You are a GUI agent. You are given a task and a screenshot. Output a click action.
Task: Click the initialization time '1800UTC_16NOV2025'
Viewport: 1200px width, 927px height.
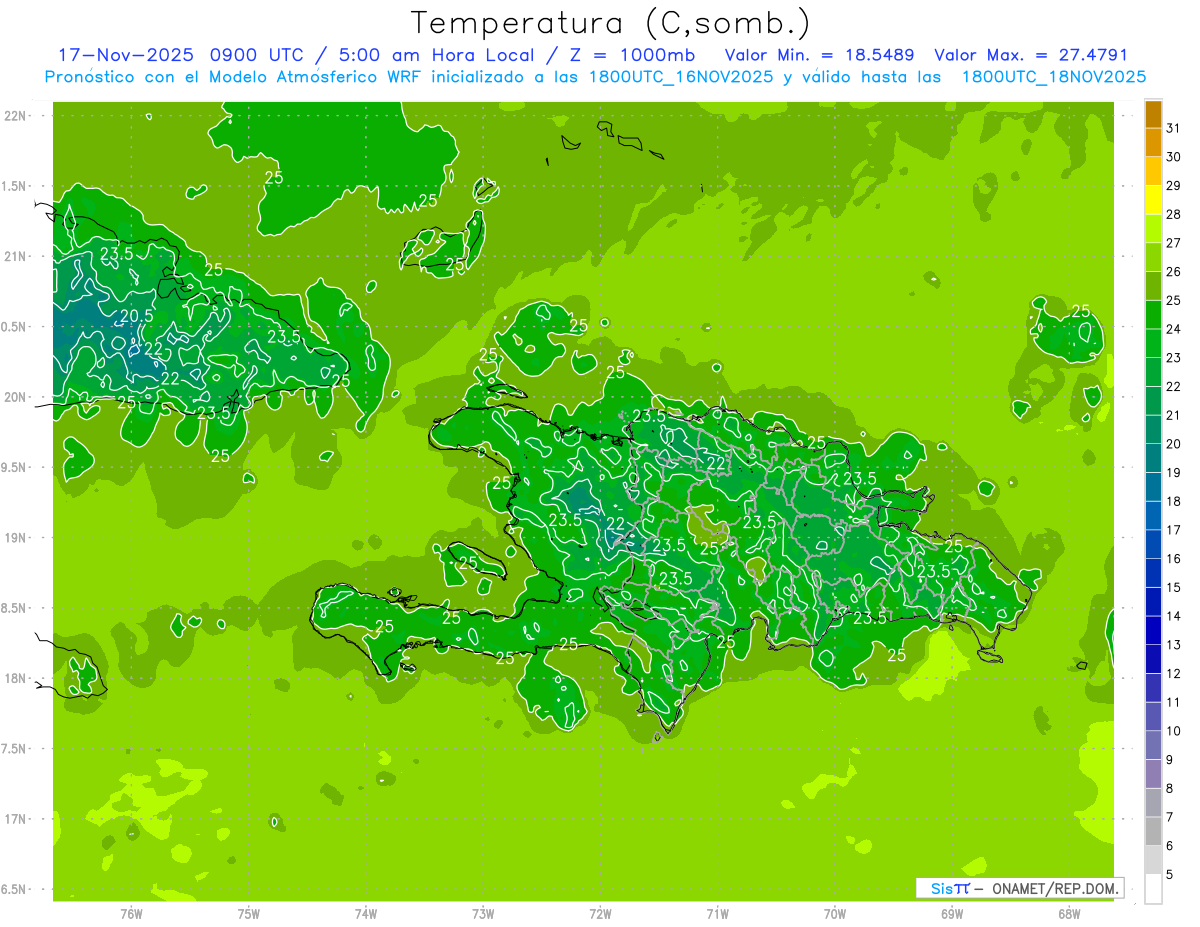pos(680,77)
